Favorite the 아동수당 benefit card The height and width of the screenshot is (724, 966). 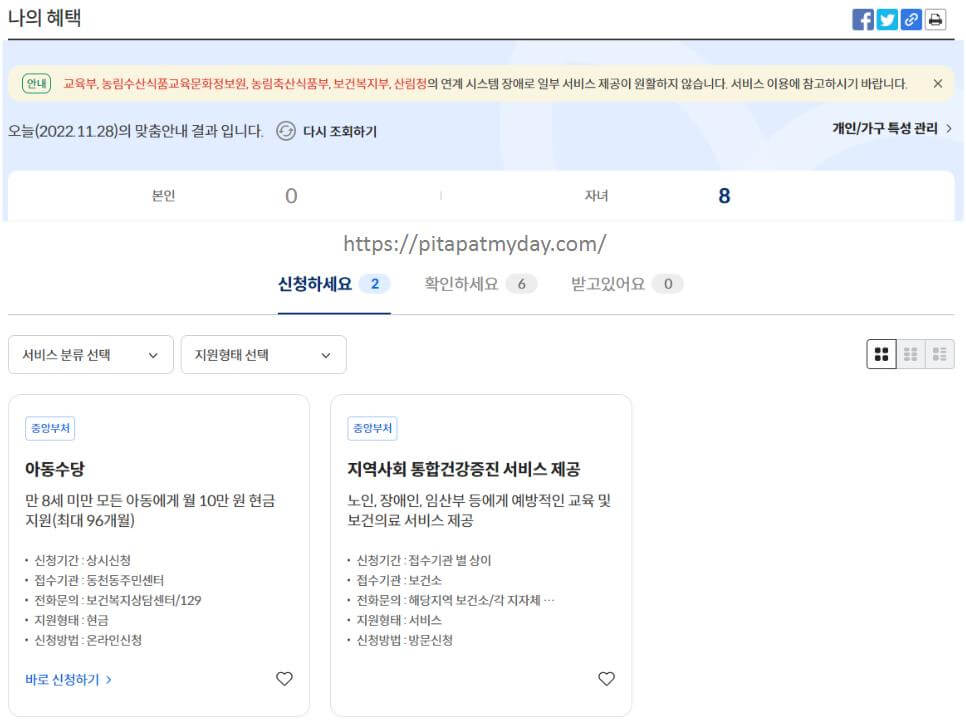[284, 679]
